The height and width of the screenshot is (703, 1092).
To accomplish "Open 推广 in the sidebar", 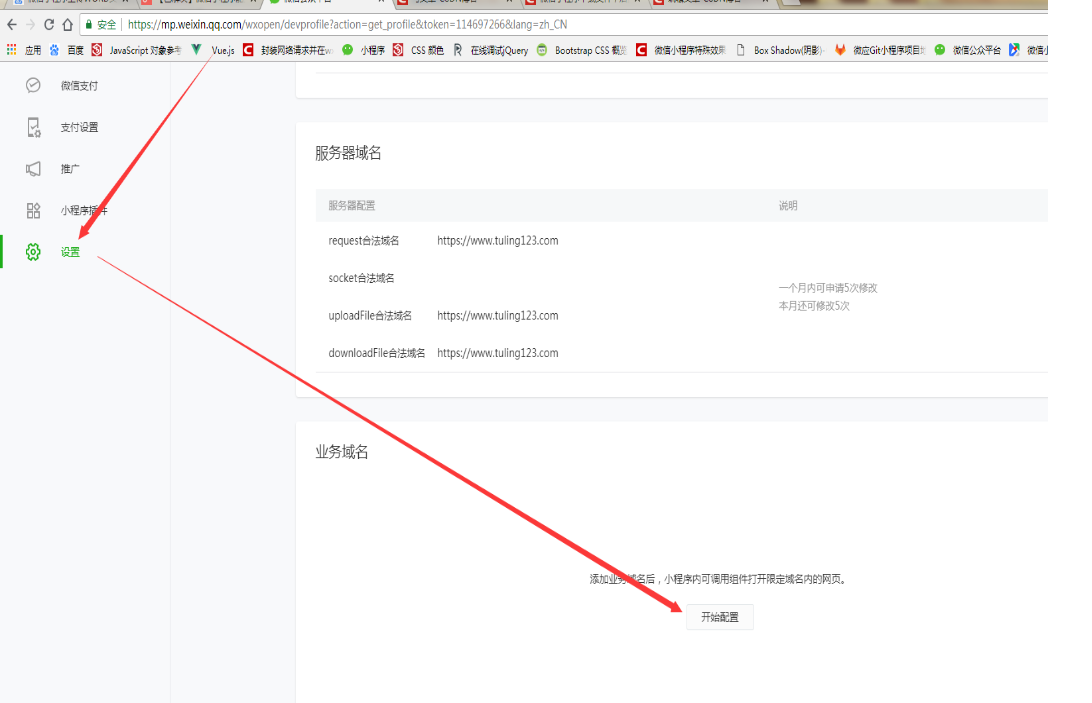I will pos(70,169).
